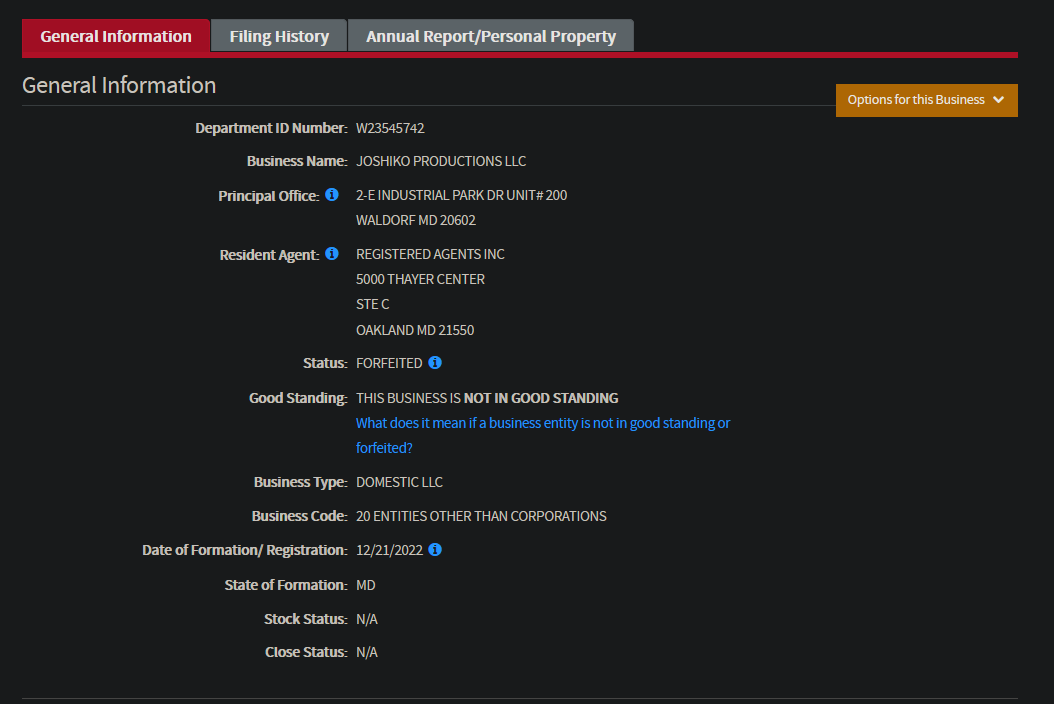This screenshot has height=704, width=1054.
Task: Click the info icon beside Resident Agent
Action: [331, 253]
